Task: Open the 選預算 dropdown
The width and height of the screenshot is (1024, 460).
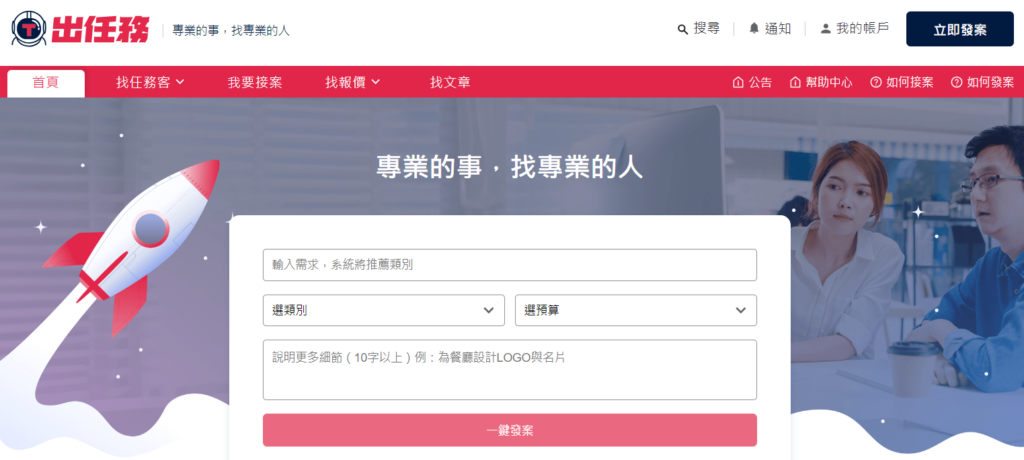Action: (x=635, y=310)
